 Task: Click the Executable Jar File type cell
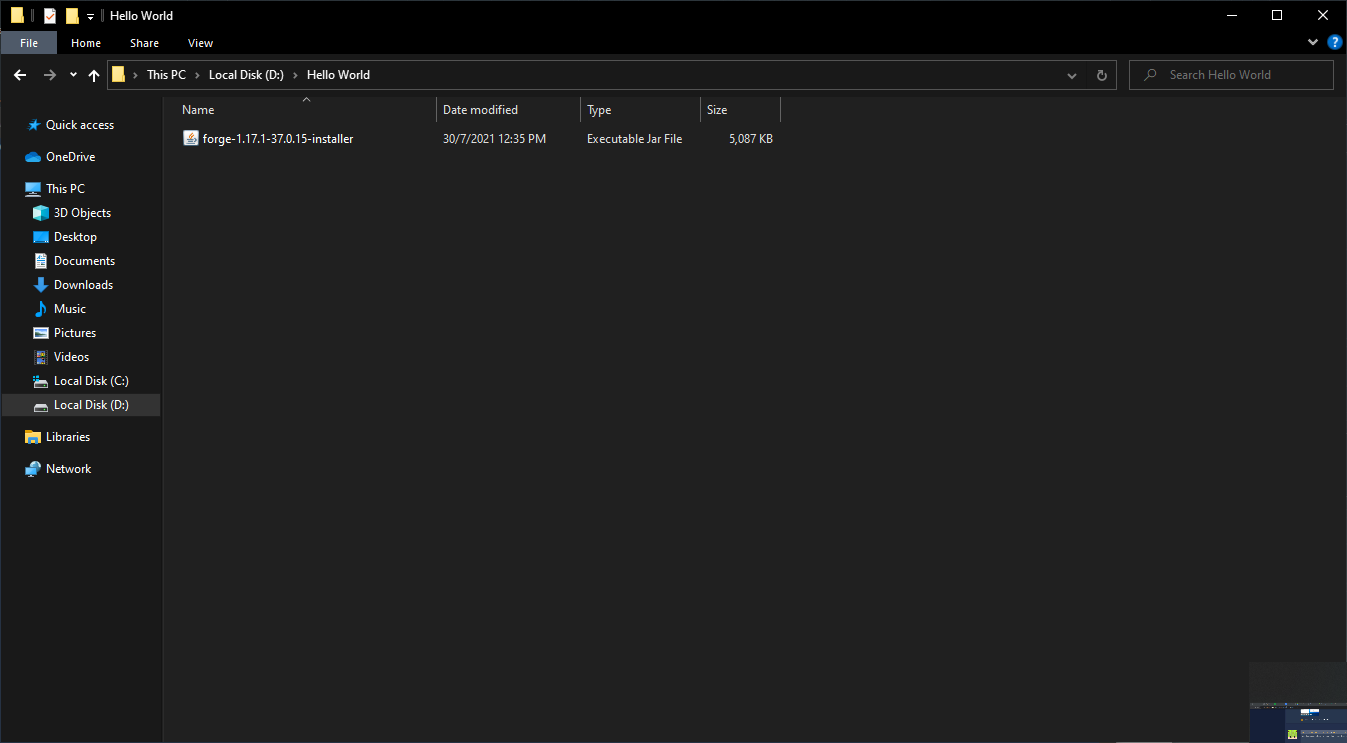(x=634, y=139)
